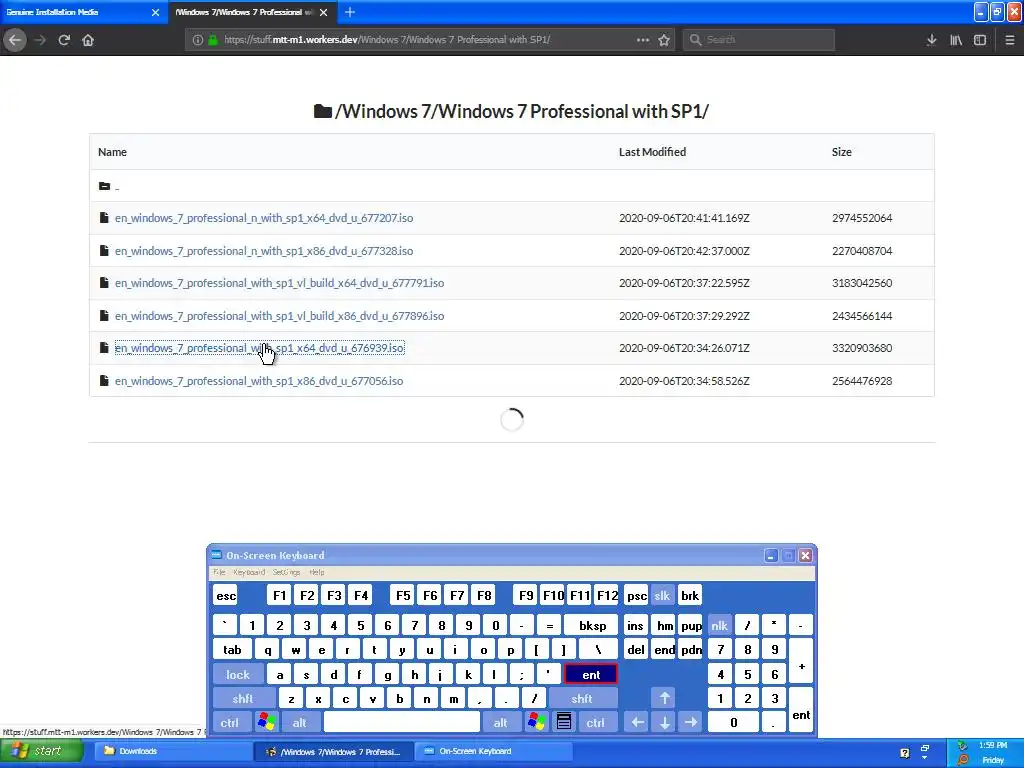Click professional sp1 x64 dvd 676939 iso

(x=259, y=348)
